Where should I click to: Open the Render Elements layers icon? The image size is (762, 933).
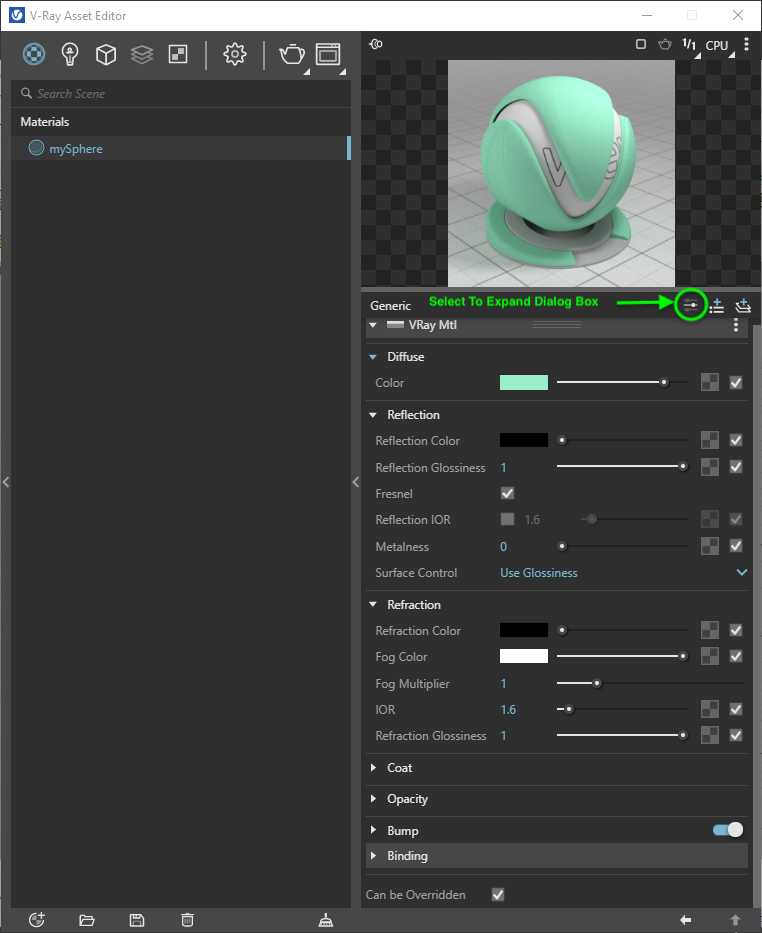pyautogui.click(x=142, y=54)
